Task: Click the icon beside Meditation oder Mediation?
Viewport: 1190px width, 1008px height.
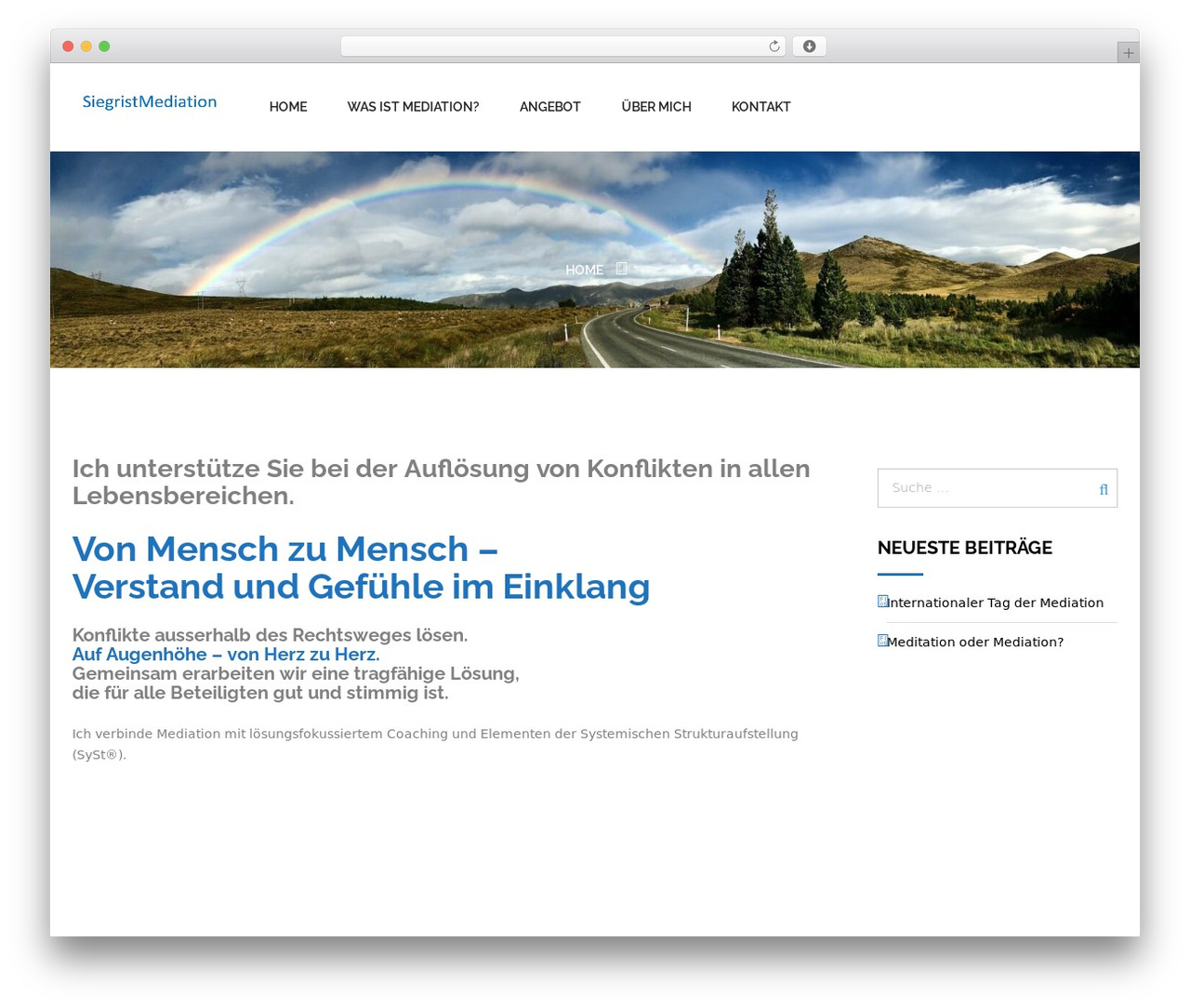Action: click(x=882, y=641)
